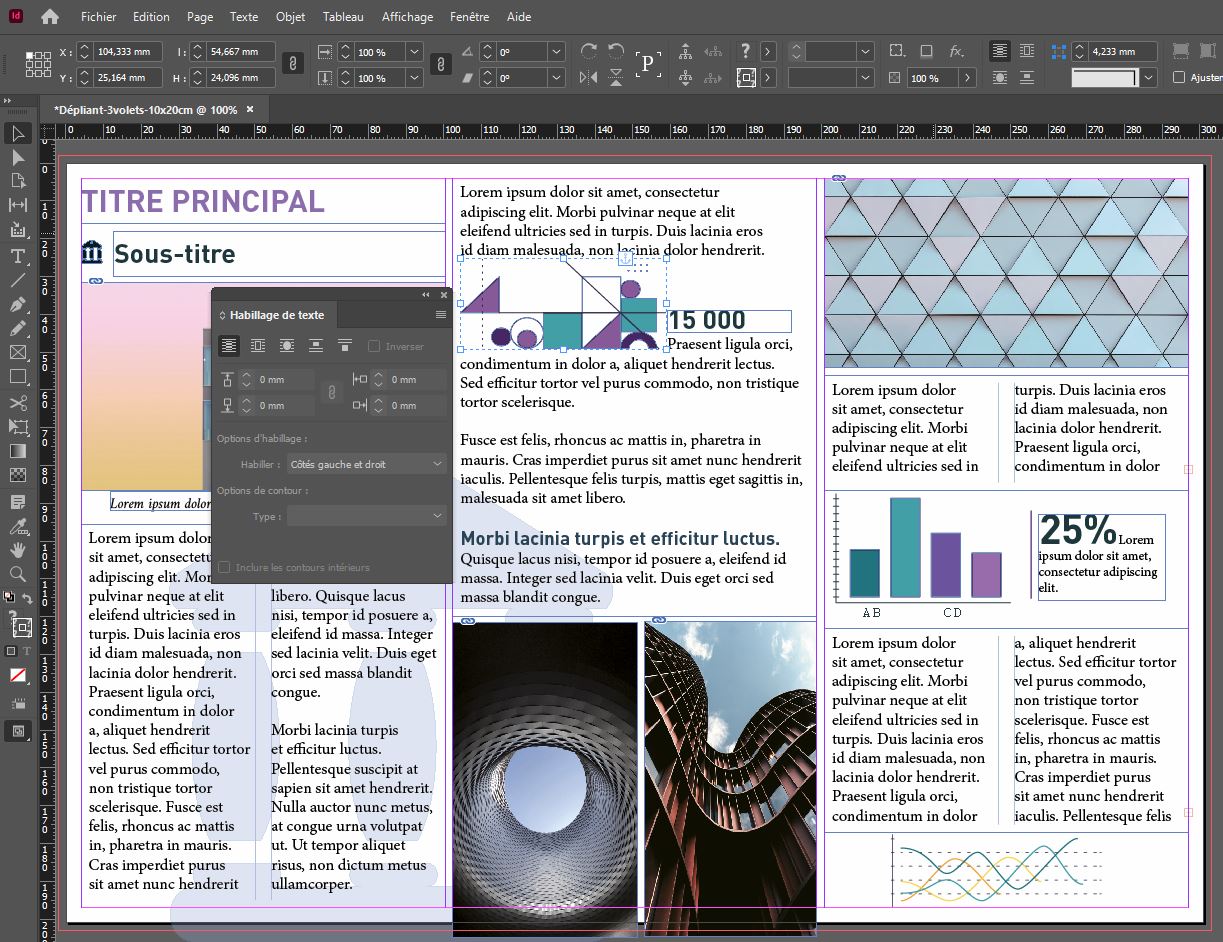Select the Pen tool

coord(18,305)
